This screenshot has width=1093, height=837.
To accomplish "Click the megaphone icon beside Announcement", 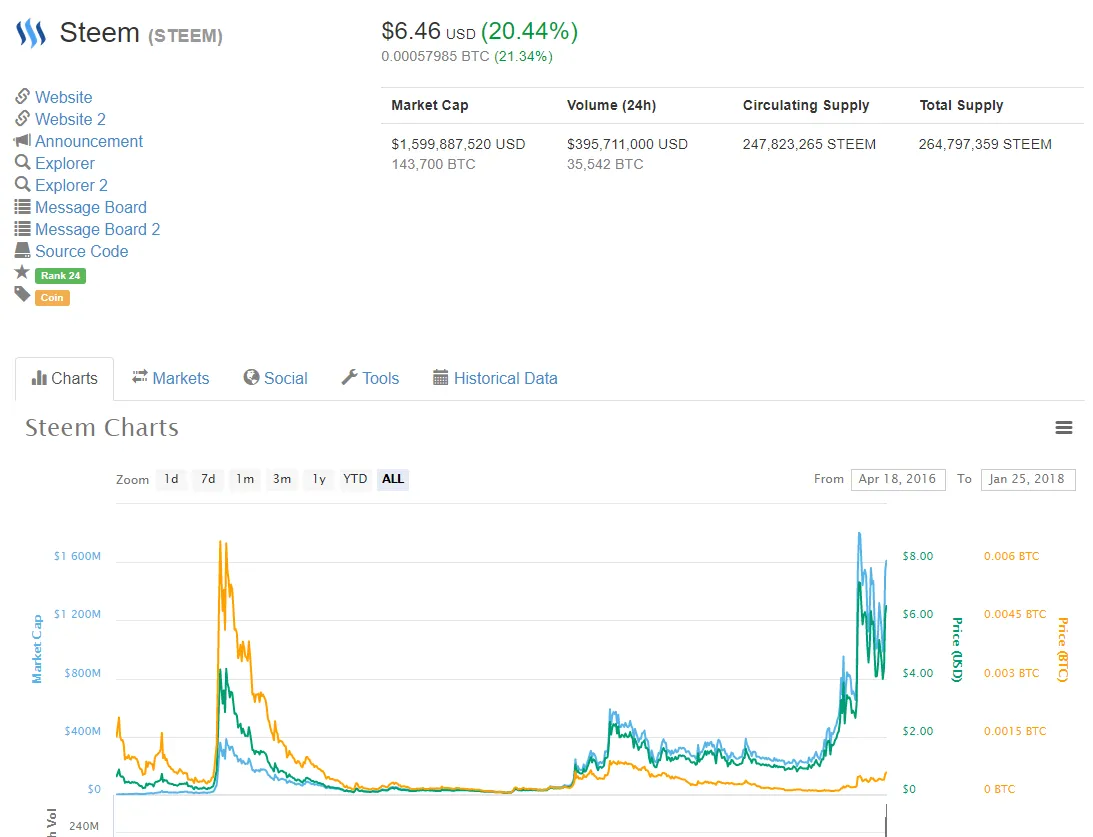I will click(22, 140).
